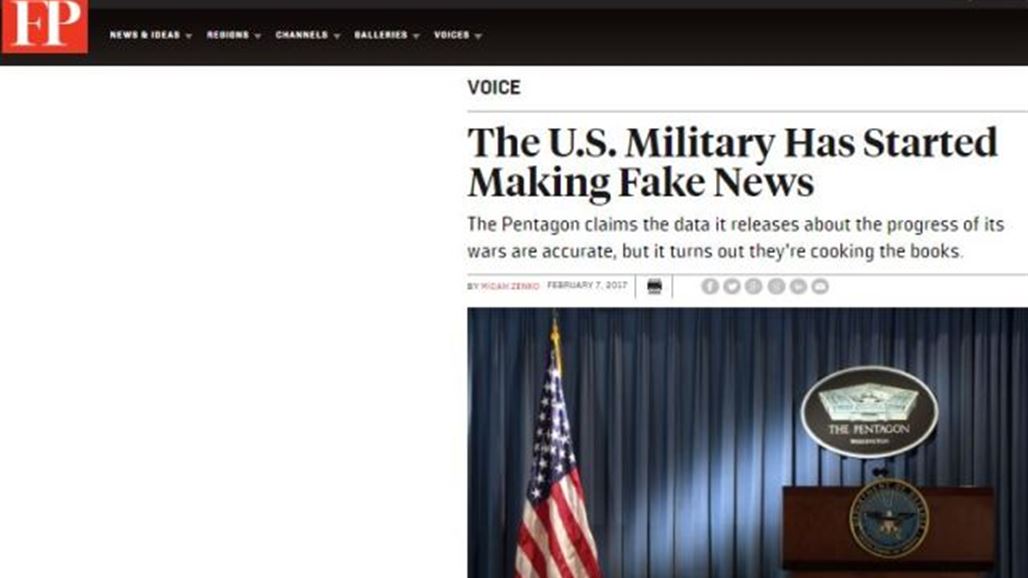Click the article headline about Fake News
1028x578 pixels.
732,162
